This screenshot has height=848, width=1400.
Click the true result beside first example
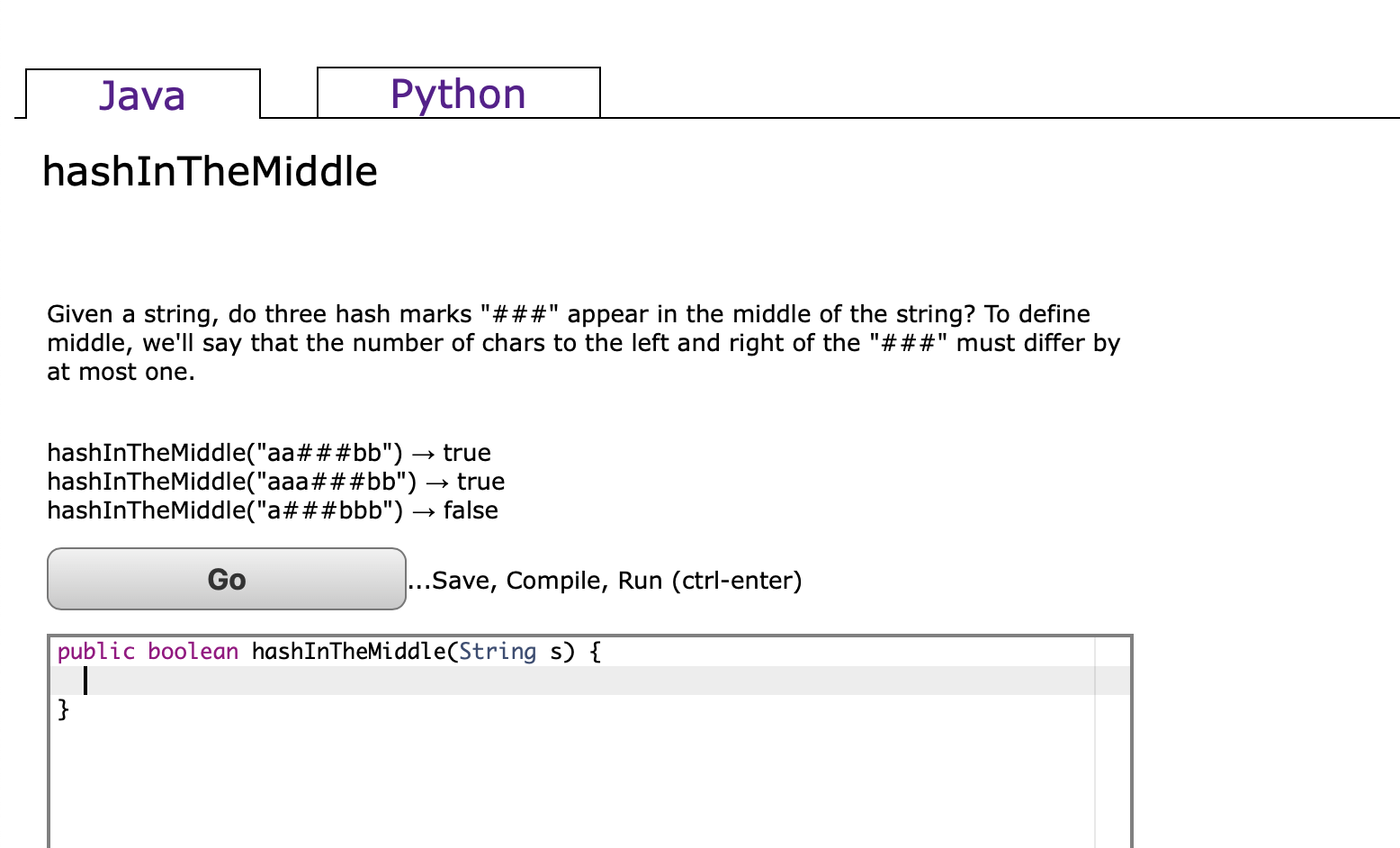(x=466, y=452)
